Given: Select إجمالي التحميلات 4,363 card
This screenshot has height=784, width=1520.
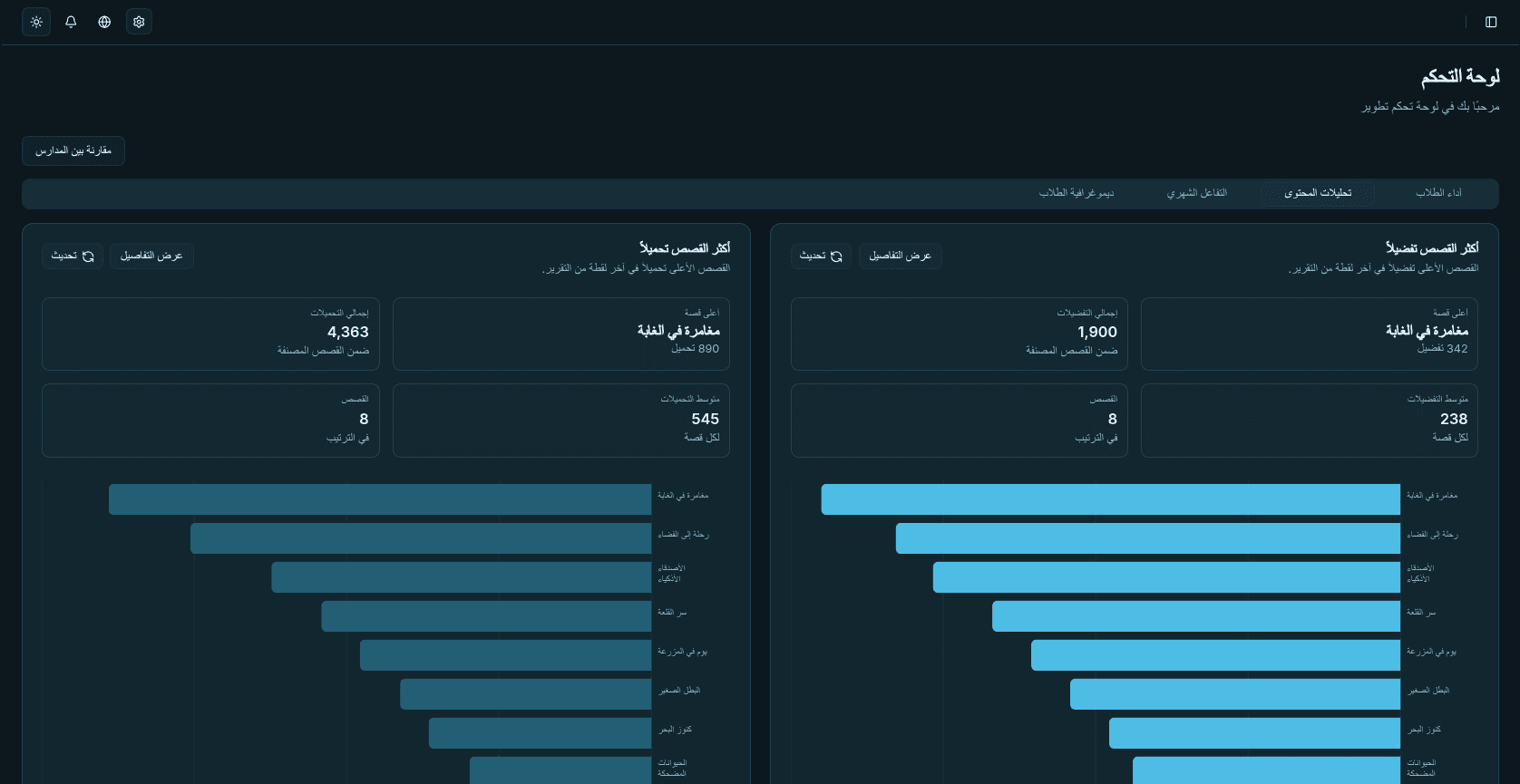Looking at the screenshot, I should (x=210, y=334).
